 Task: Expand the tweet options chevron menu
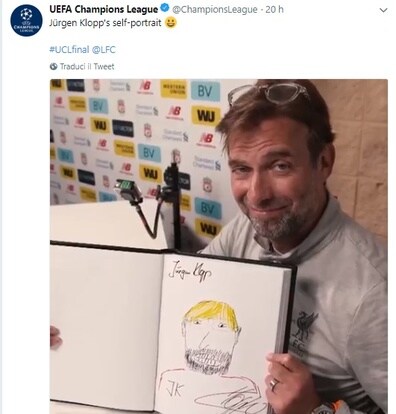pos(384,10)
